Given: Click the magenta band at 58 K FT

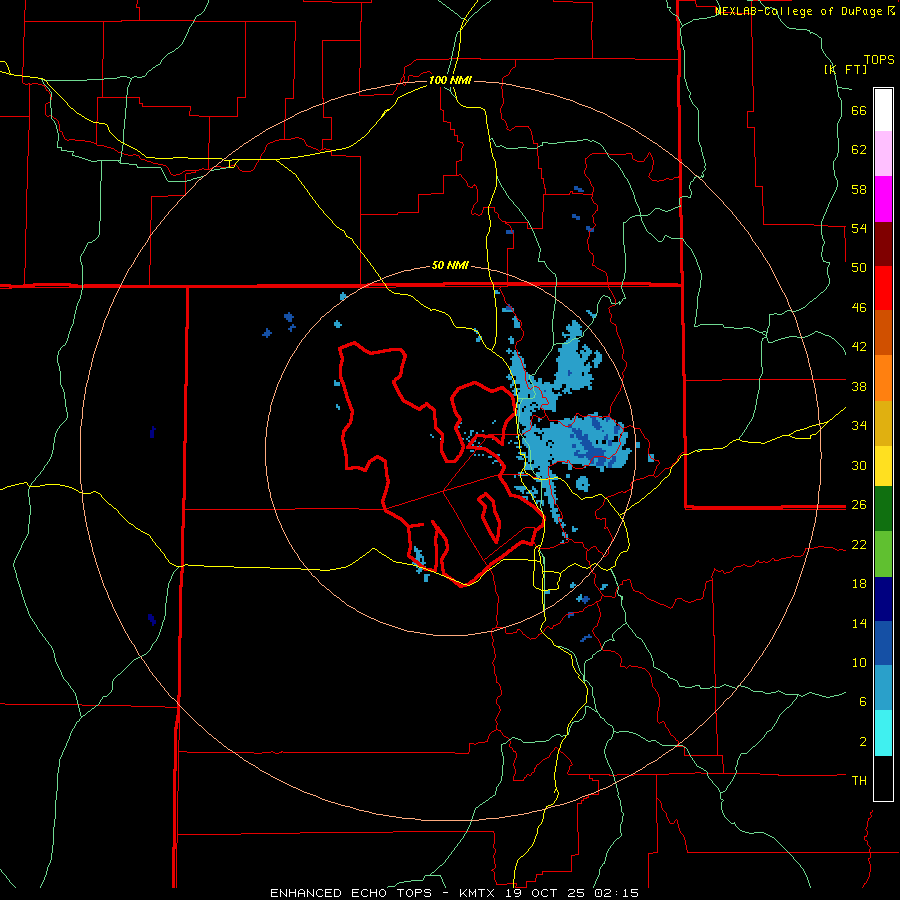Looking at the screenshot, I should click(883, 199).
